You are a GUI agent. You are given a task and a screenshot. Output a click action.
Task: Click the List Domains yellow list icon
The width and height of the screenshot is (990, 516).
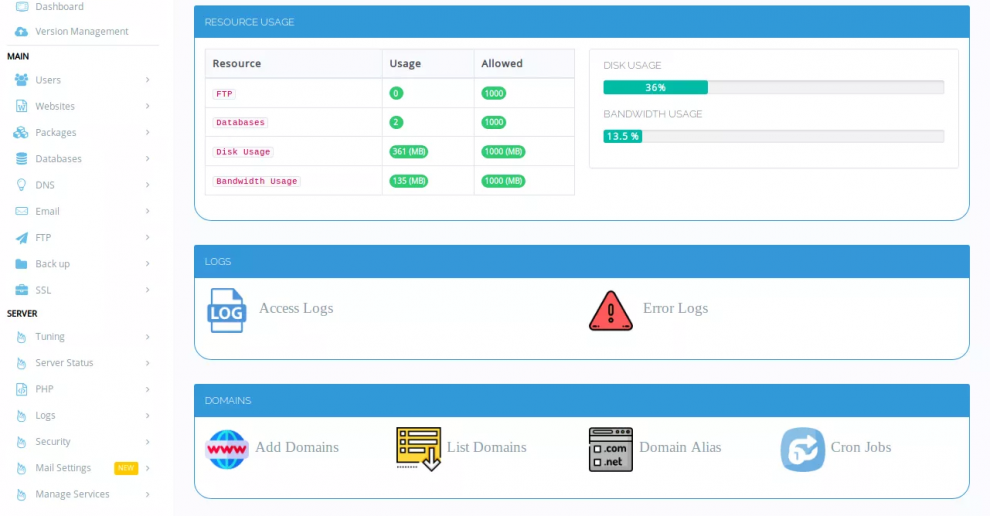point(418,449)
